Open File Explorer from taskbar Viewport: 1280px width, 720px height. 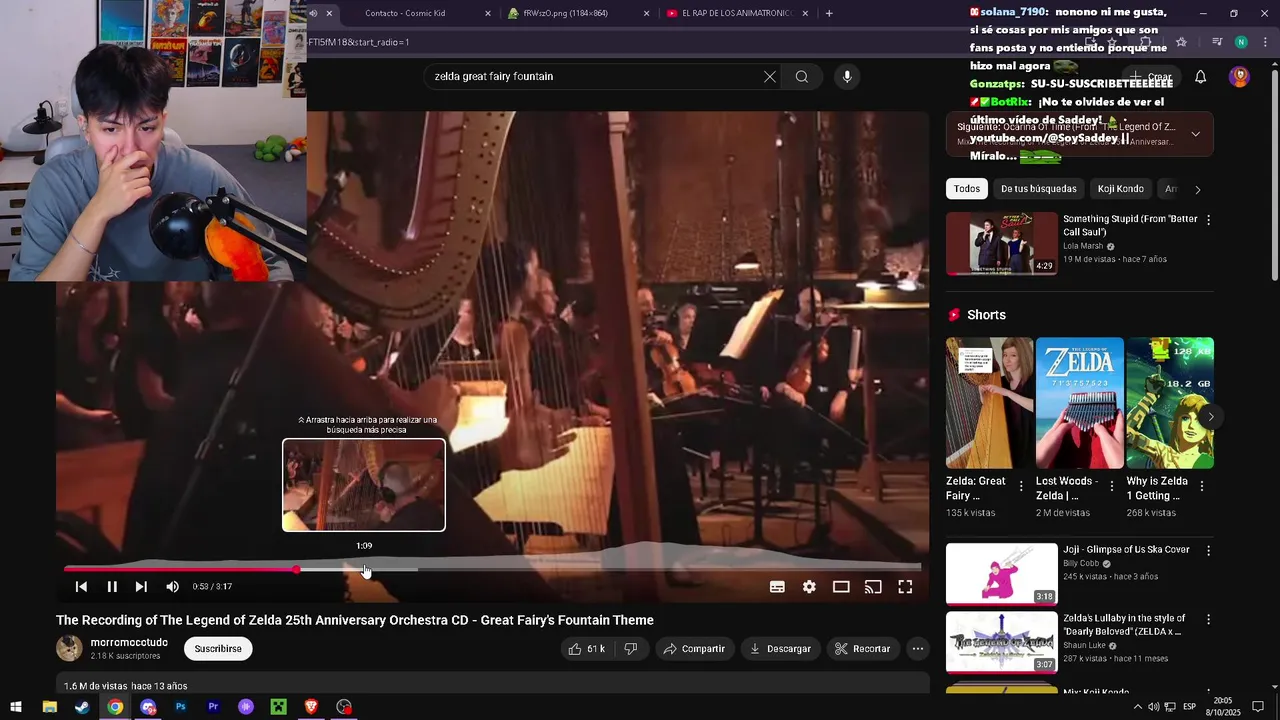(50, 707)
